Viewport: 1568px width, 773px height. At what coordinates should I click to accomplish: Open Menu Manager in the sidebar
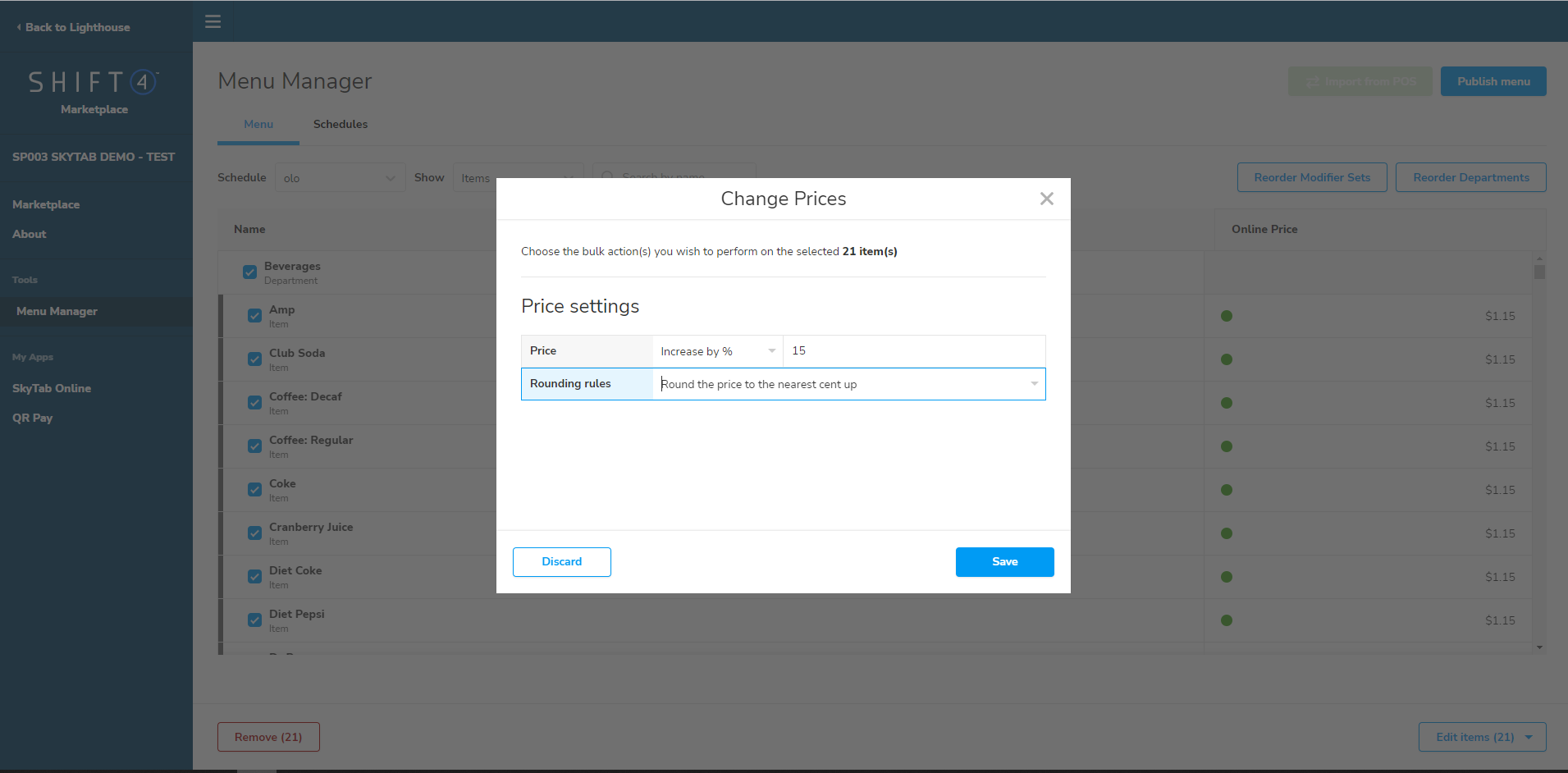pos(57,311)
